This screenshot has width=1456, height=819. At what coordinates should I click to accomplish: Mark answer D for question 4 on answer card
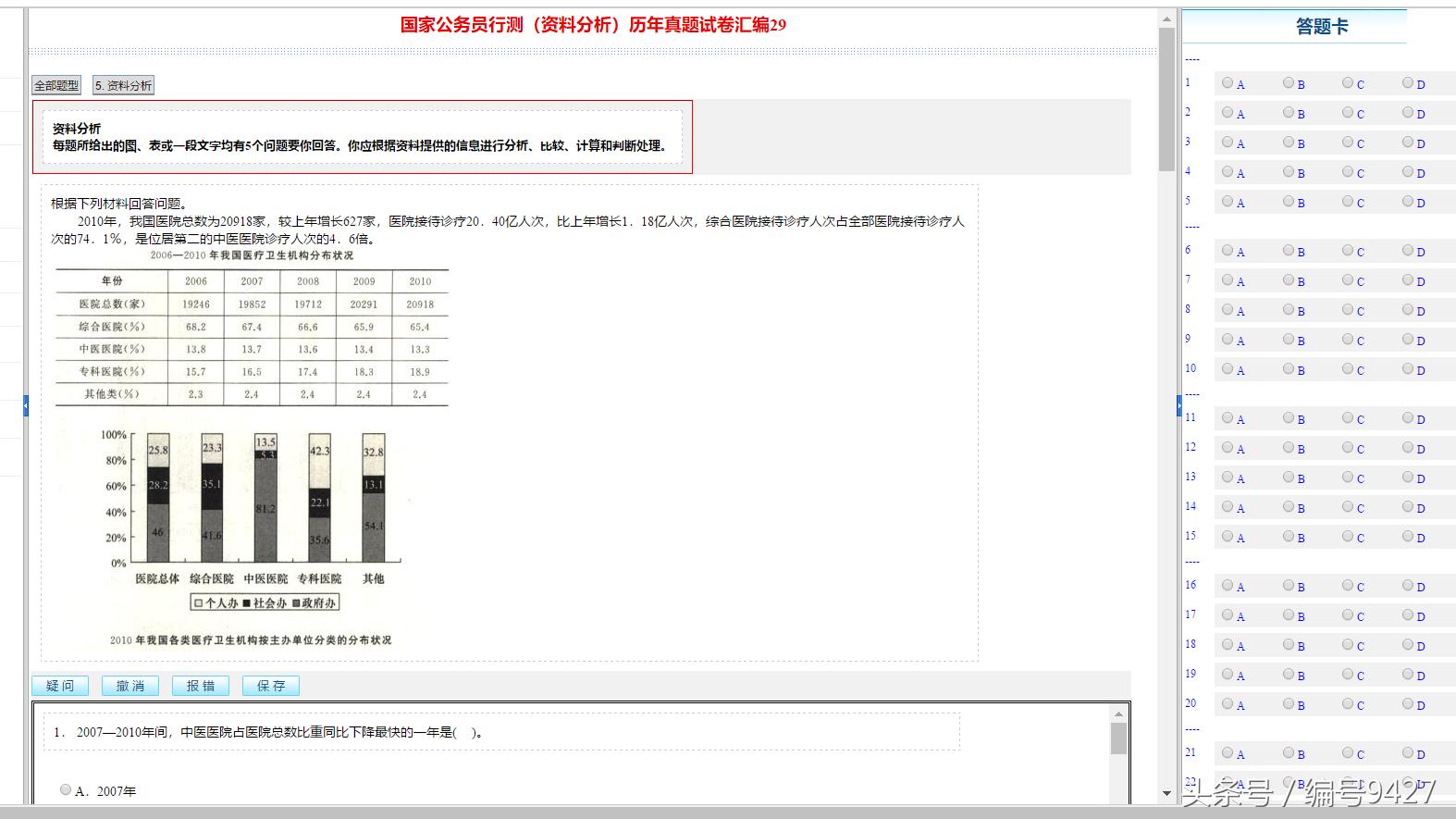tap(1408, 171)
